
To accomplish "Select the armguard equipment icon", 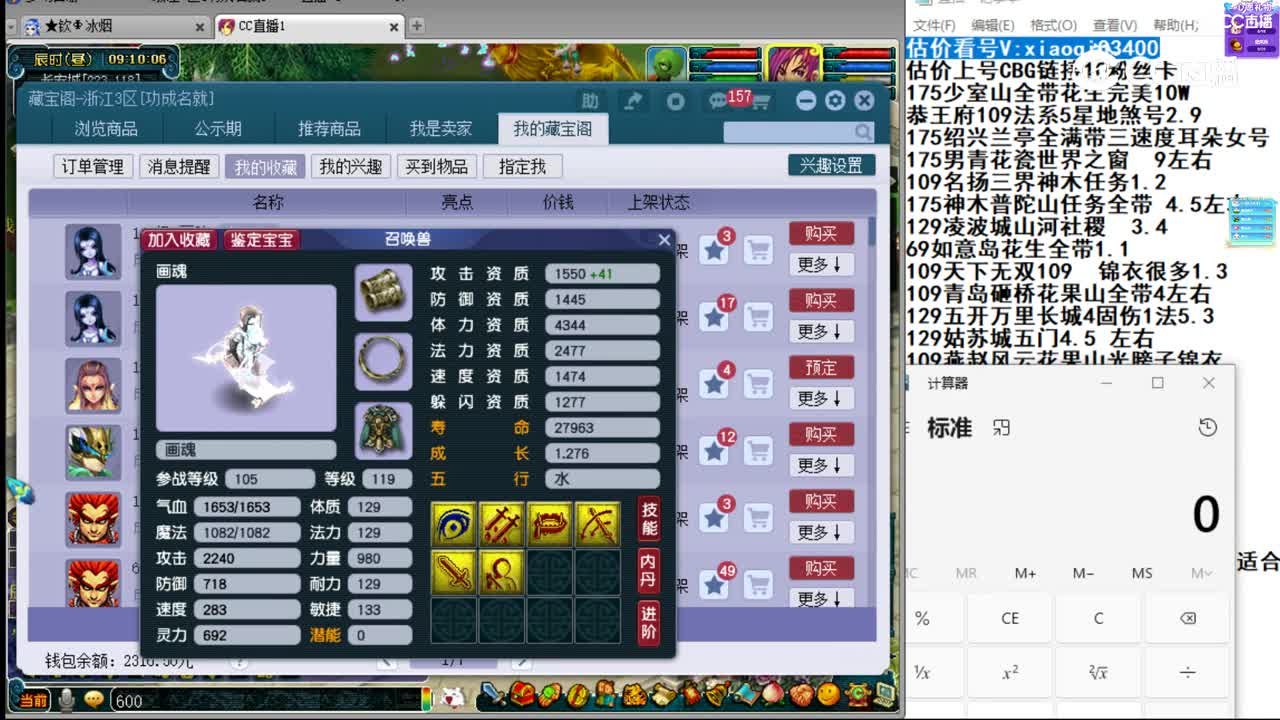I will 383,293.
